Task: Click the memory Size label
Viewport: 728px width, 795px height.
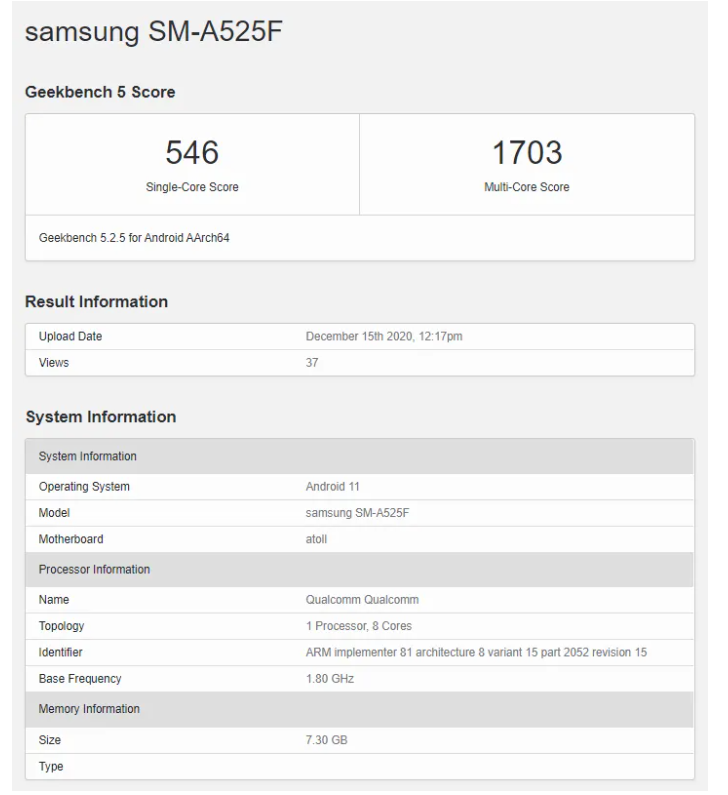Action: (x=50, y=740)
